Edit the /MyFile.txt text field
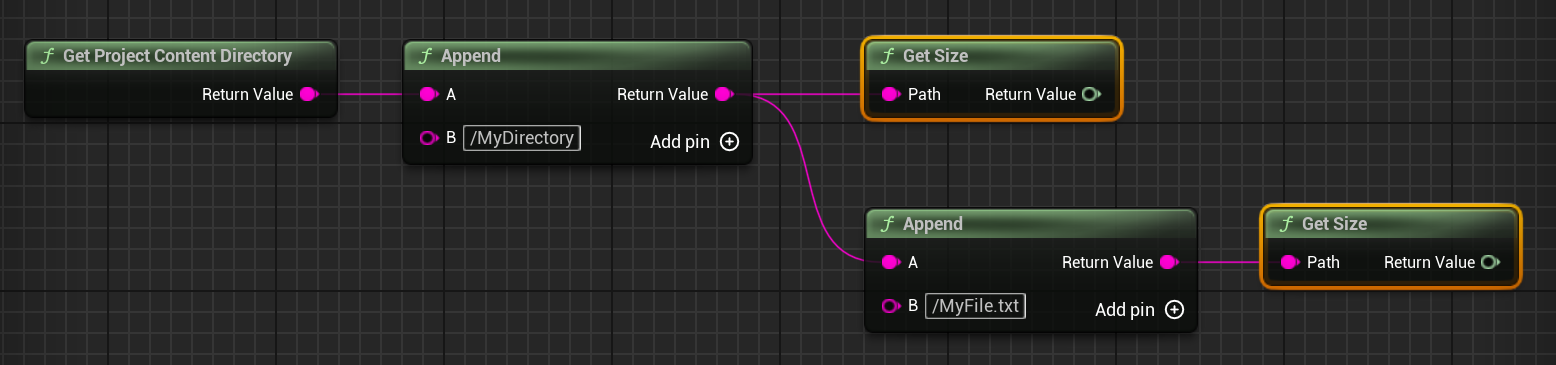Image resolution: width=1556 pixels, height=365 pixels. [x=976, y=306]
